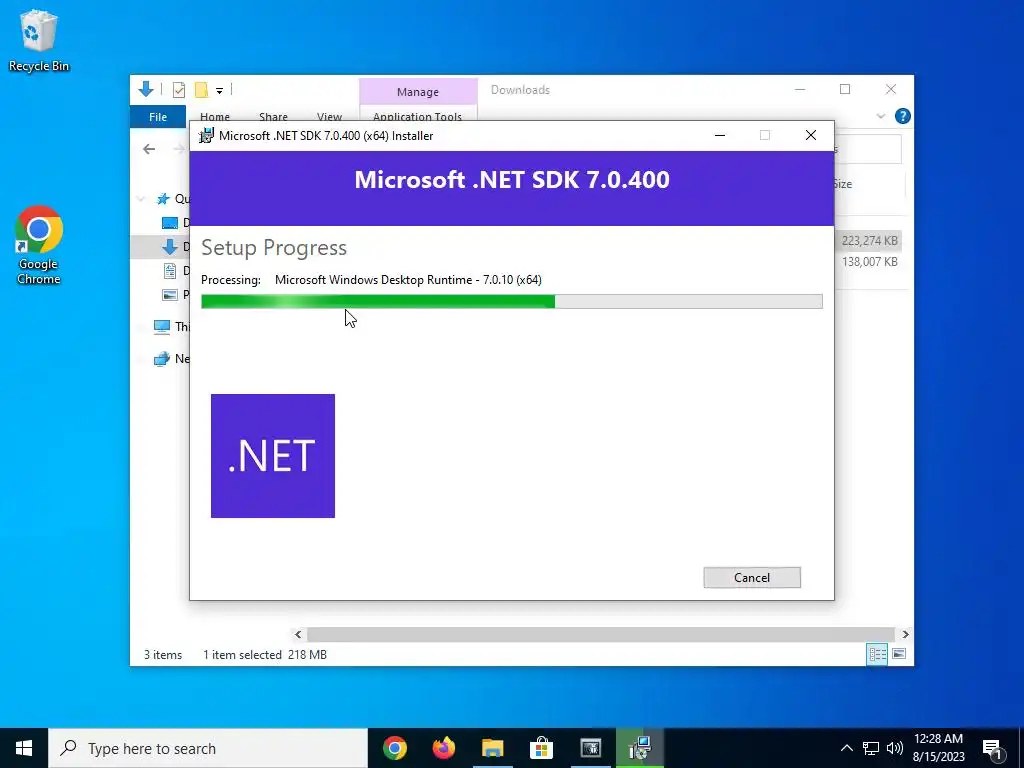This screenshot has width=1024, height=768.
Task: Minimize the .NET SDK Installer window
Action: (720, 135)
